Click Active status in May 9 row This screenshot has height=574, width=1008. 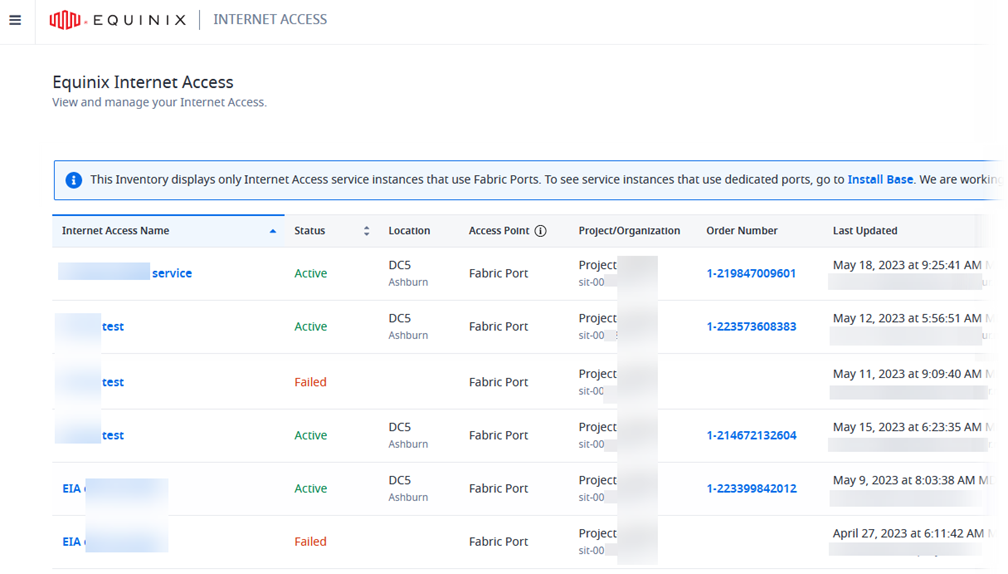click(310, 489)
